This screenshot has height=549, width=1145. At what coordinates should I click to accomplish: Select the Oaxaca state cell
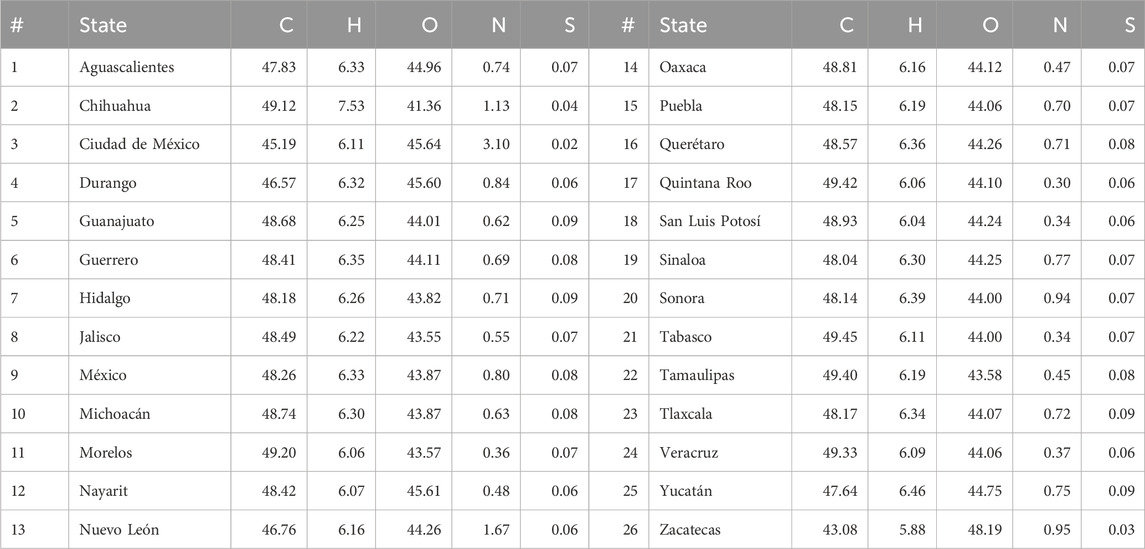coord(684,67)
